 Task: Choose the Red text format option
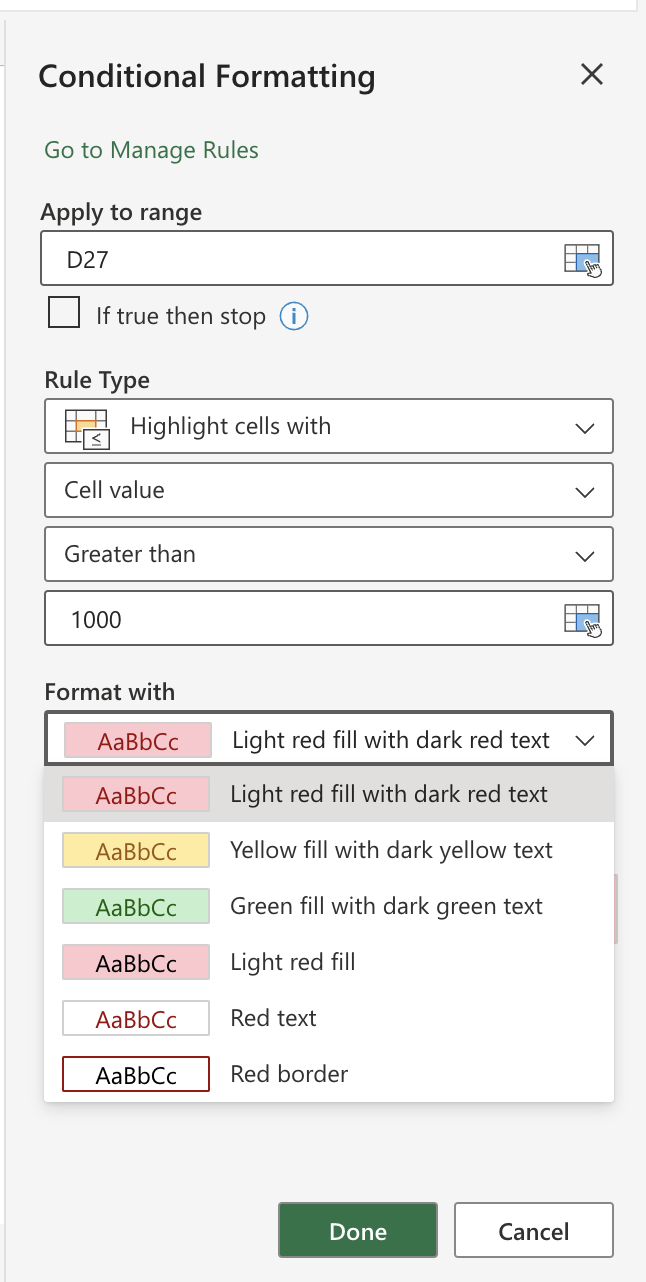273,1019
